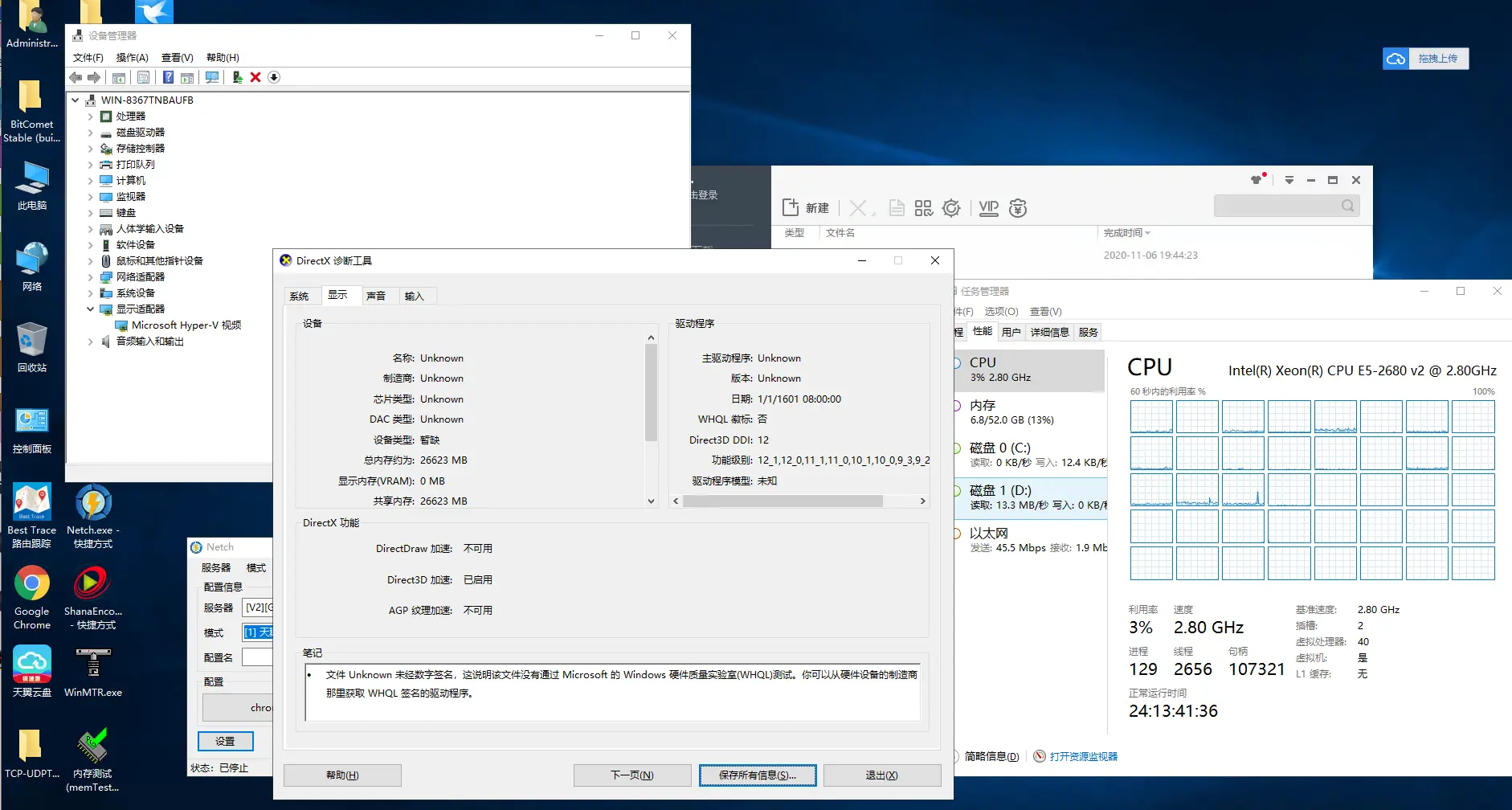Image resolution: width=1512 pixels, height=810 pixels.
Task: Click the 退出(X) button
Action: [882, 775]
